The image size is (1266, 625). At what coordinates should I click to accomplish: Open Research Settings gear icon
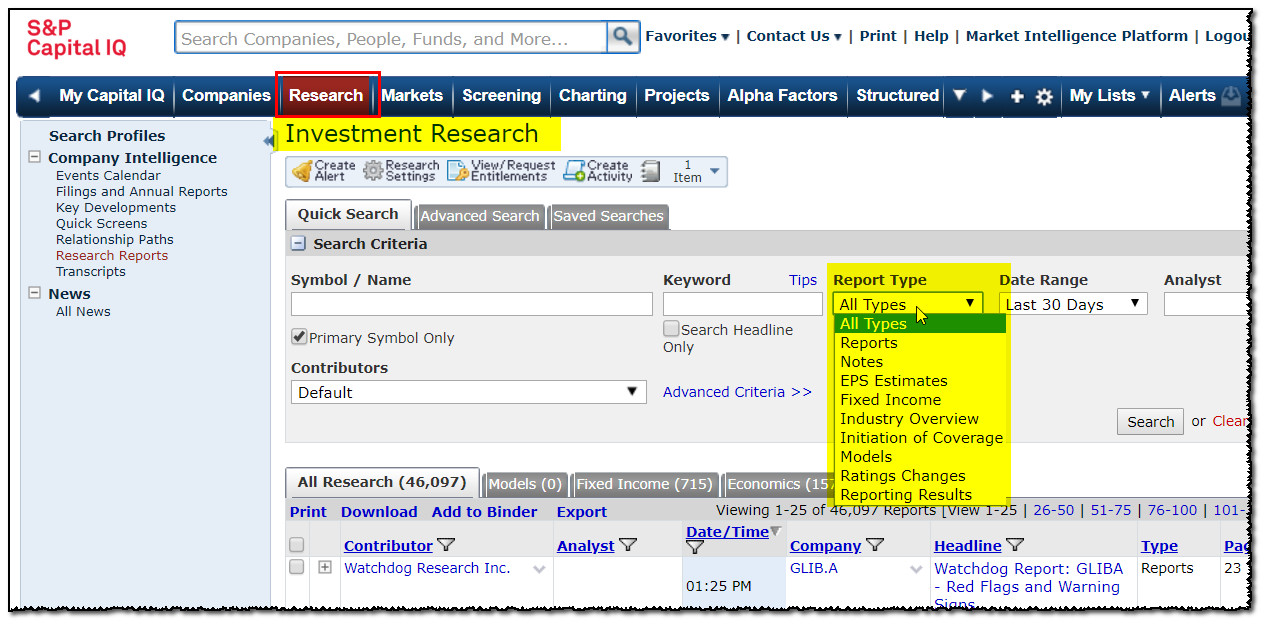pos(373,172)
